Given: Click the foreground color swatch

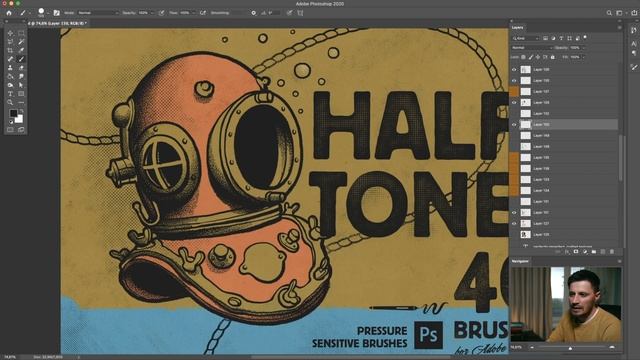Looking at the screenshot, I should coord(13,113).
